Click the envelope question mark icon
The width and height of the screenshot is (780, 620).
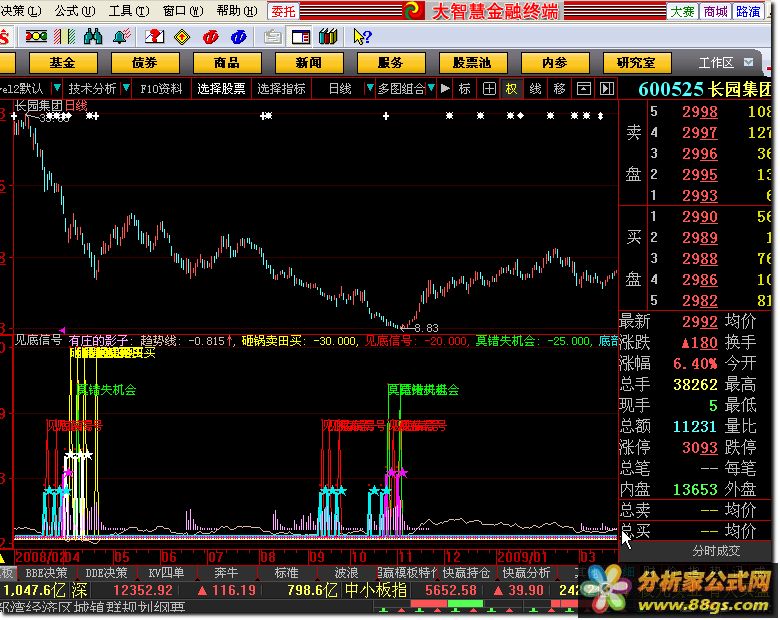154,36
